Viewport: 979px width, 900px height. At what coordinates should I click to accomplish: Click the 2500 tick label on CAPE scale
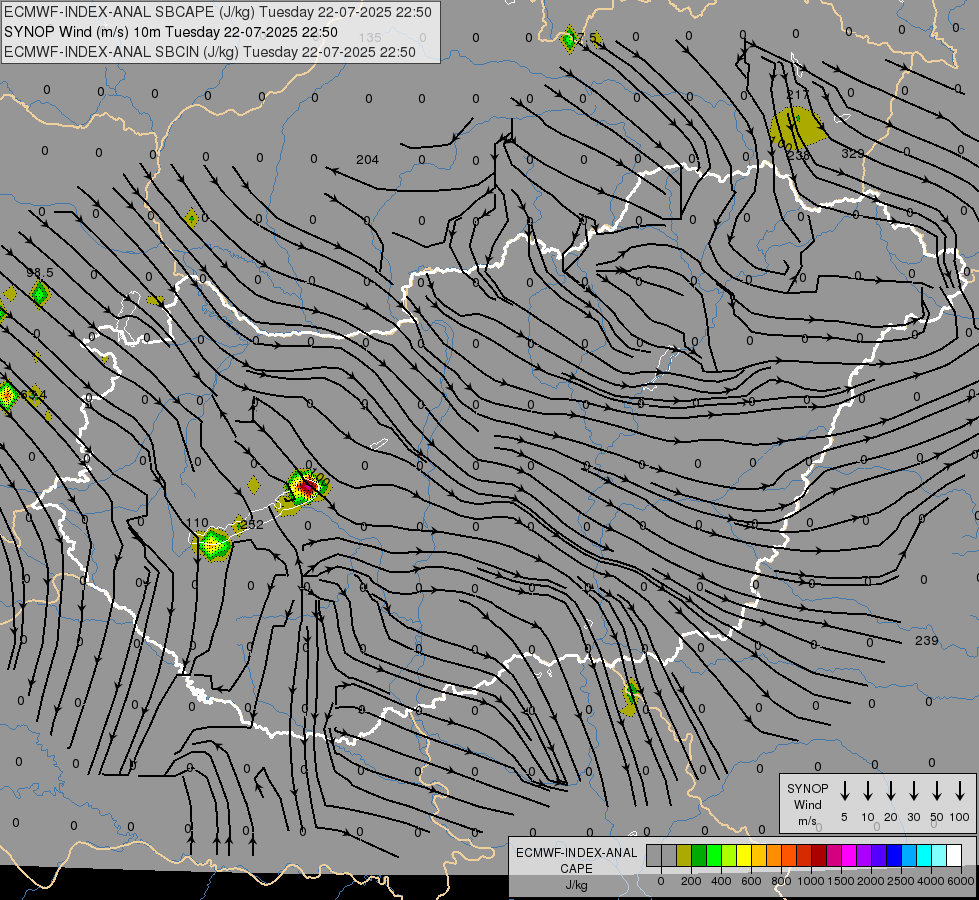[900, 881]
